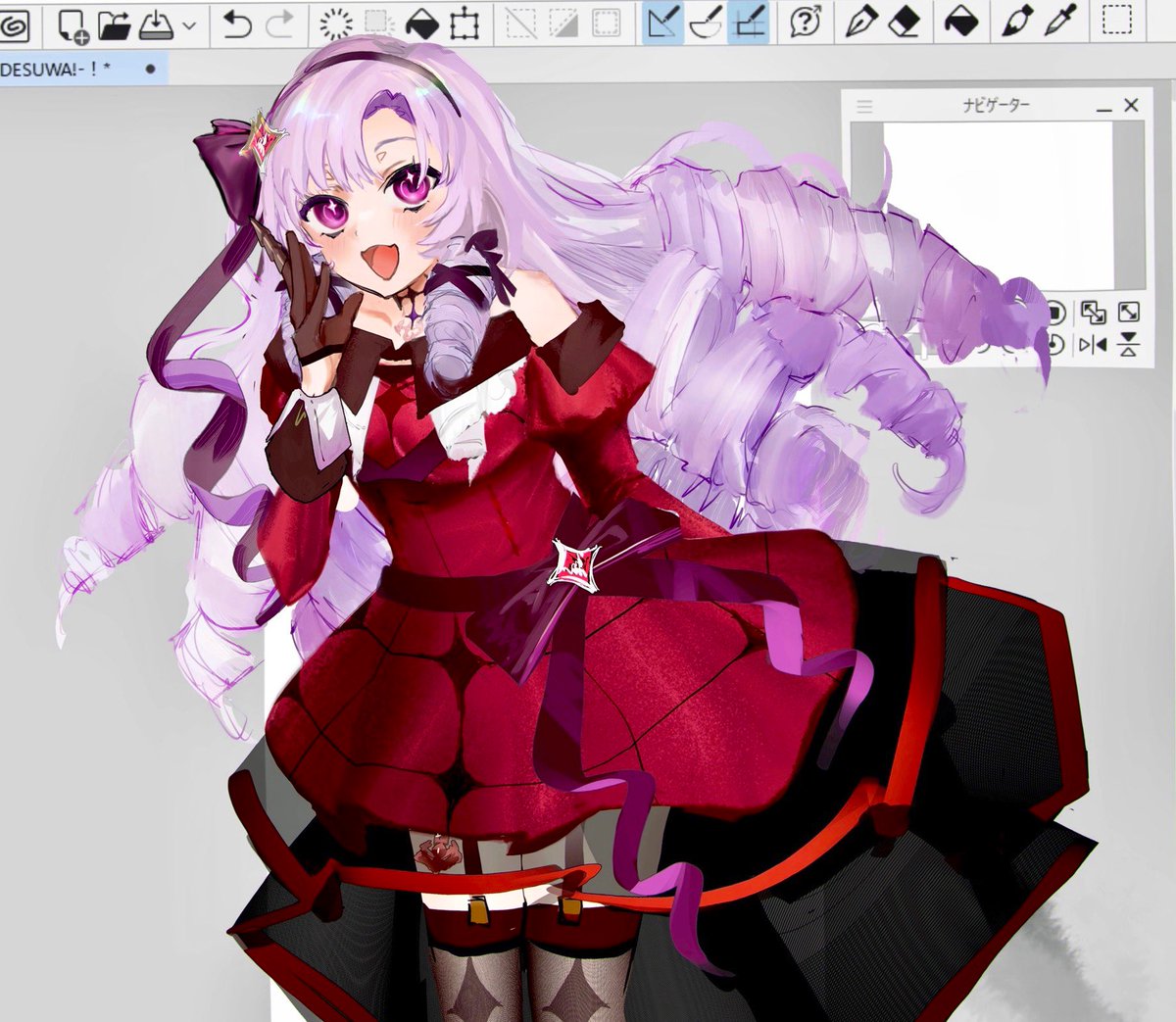Redo the undone action
Image resolution: width=1176 pixels, height=1022 pixels.
279,24
